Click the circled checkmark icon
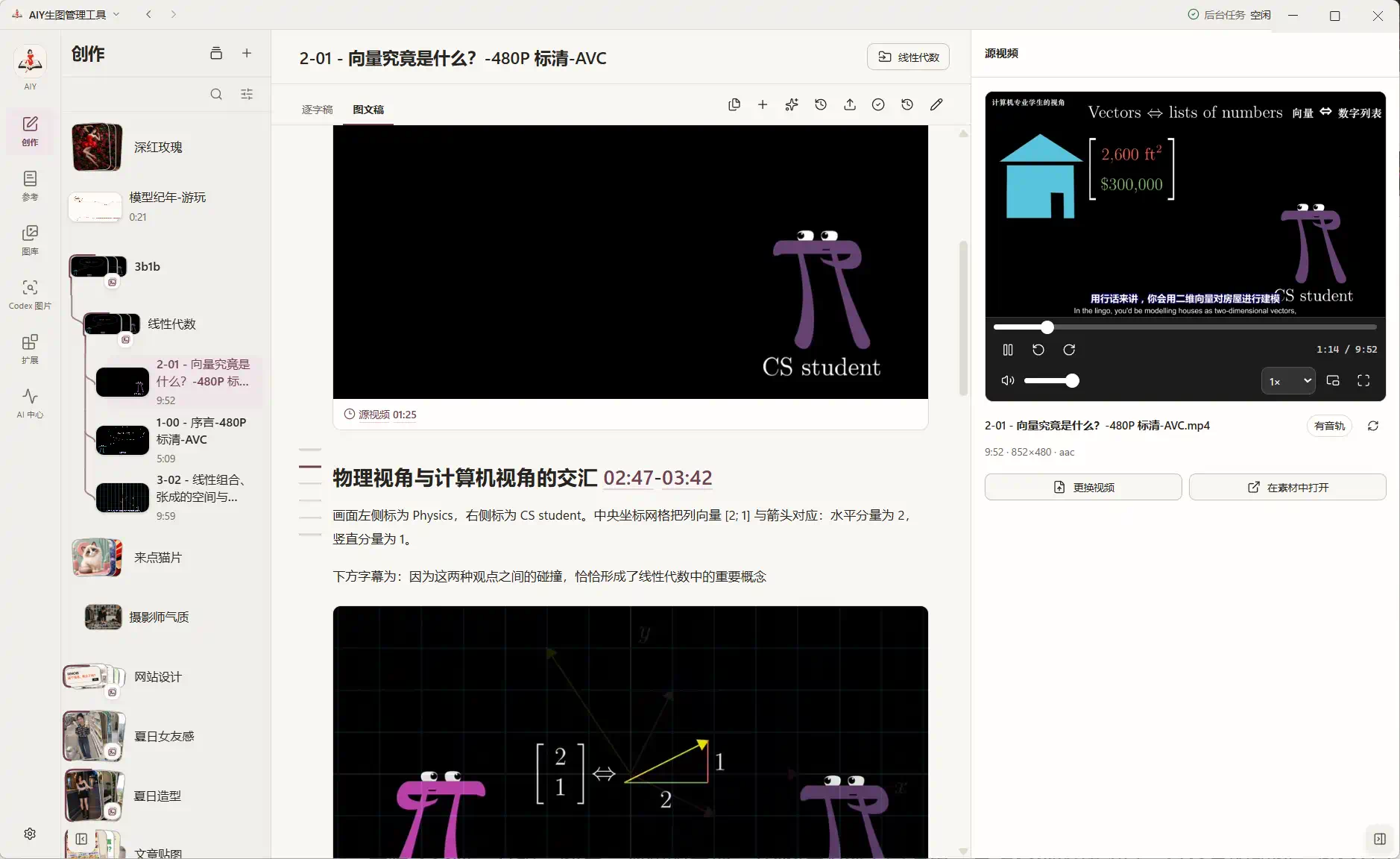The width and height of the screenshot is (1400, 859). (878, 104)
